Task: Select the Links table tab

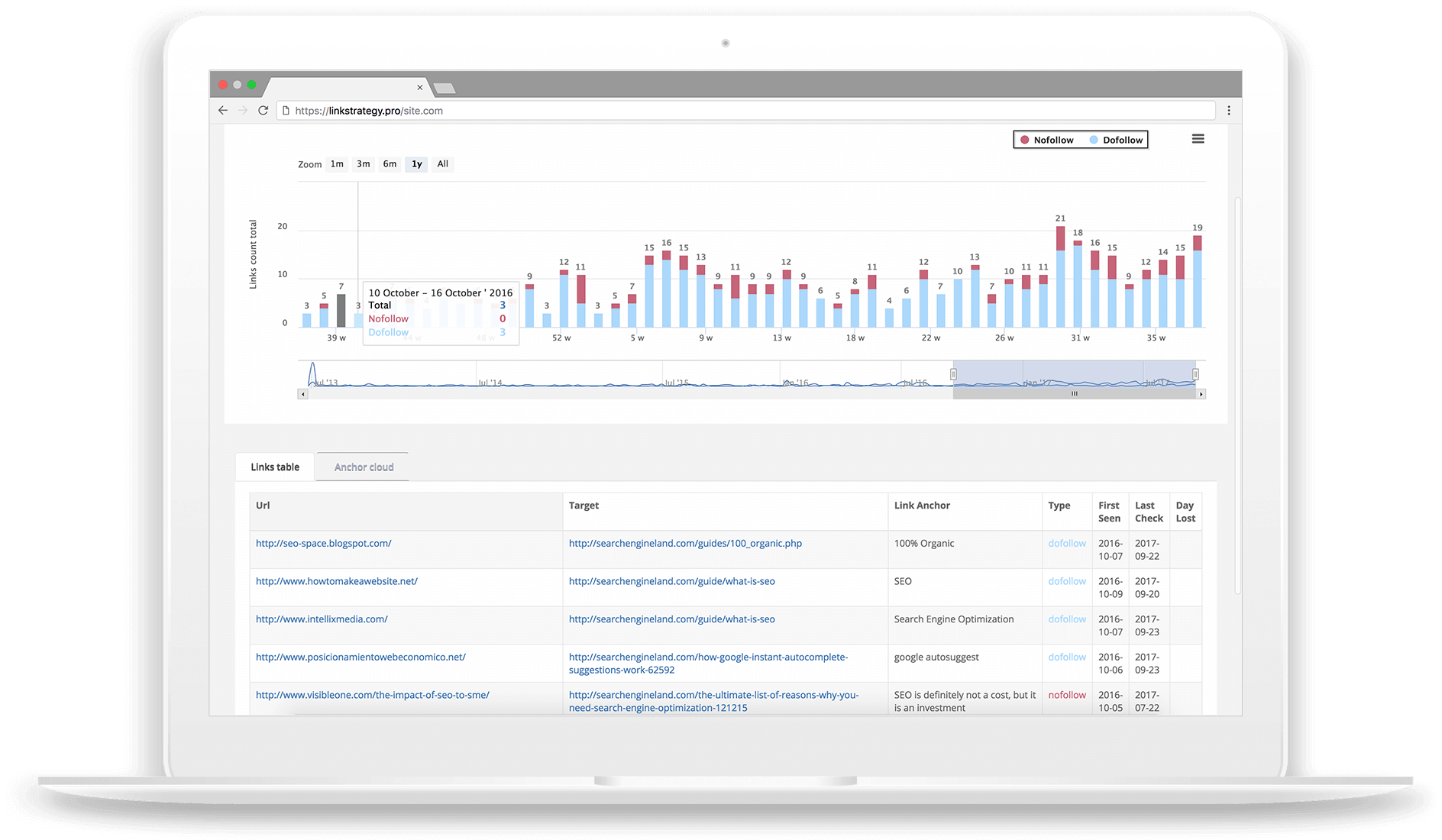Action: click(275, 467)
